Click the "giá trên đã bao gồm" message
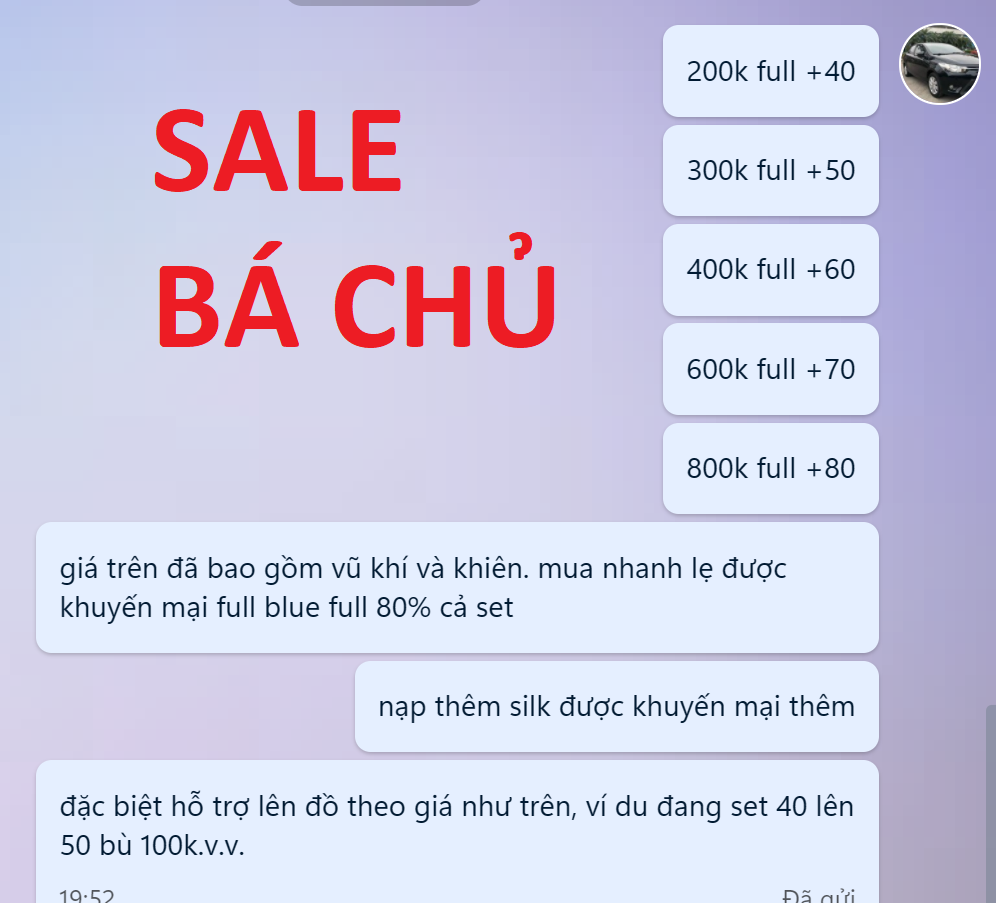This screenshot has height=903, width=996. click(457, 587)
